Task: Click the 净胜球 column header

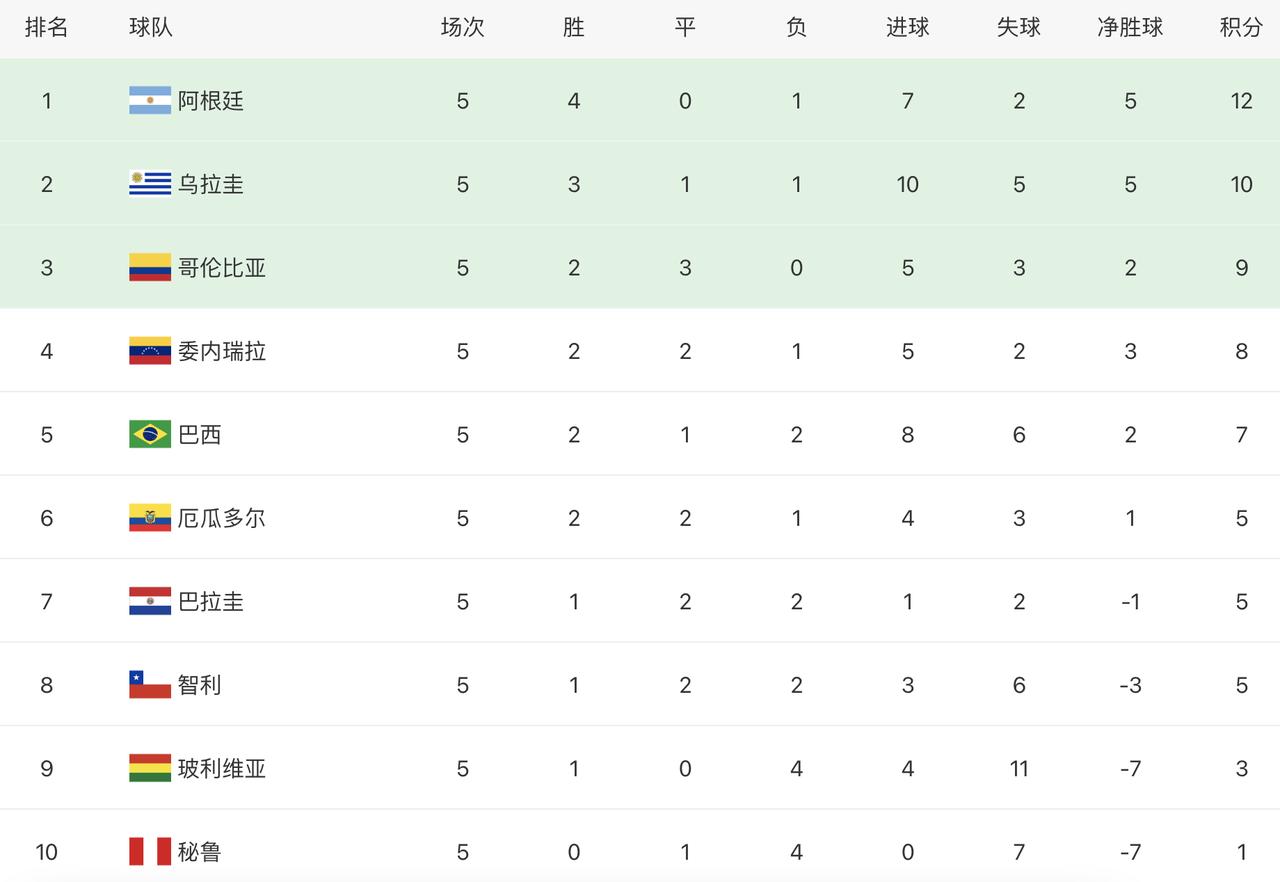Action: (x=1130, y=27)
